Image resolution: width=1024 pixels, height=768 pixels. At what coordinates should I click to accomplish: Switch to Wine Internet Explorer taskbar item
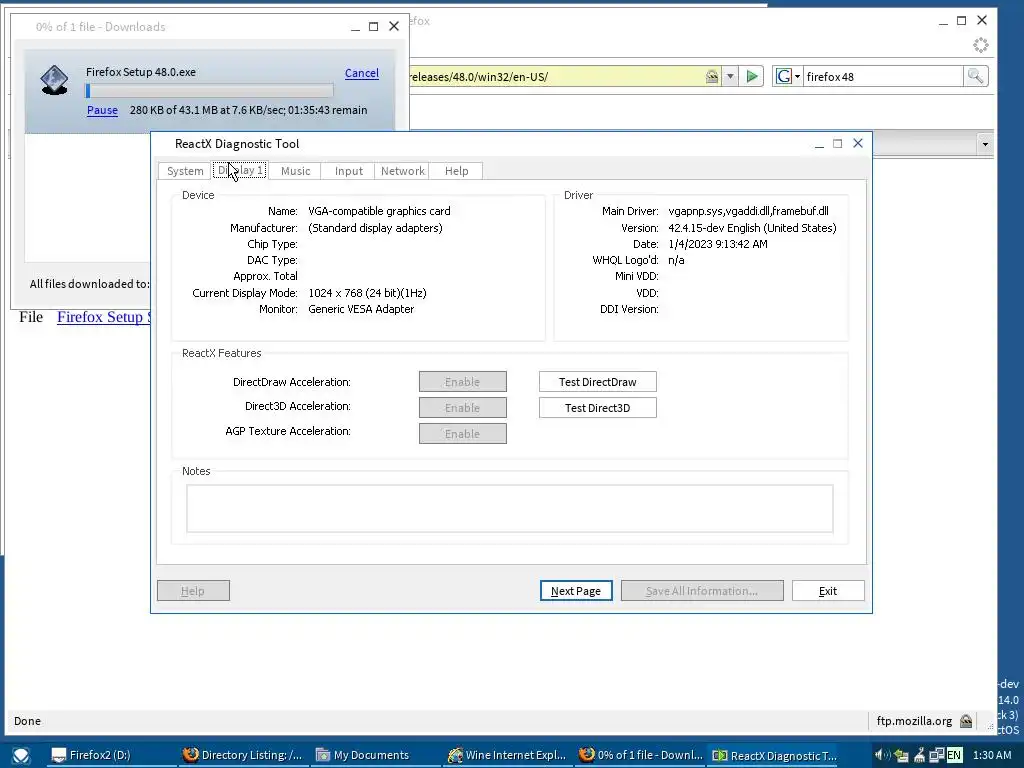tap(507, 755)
